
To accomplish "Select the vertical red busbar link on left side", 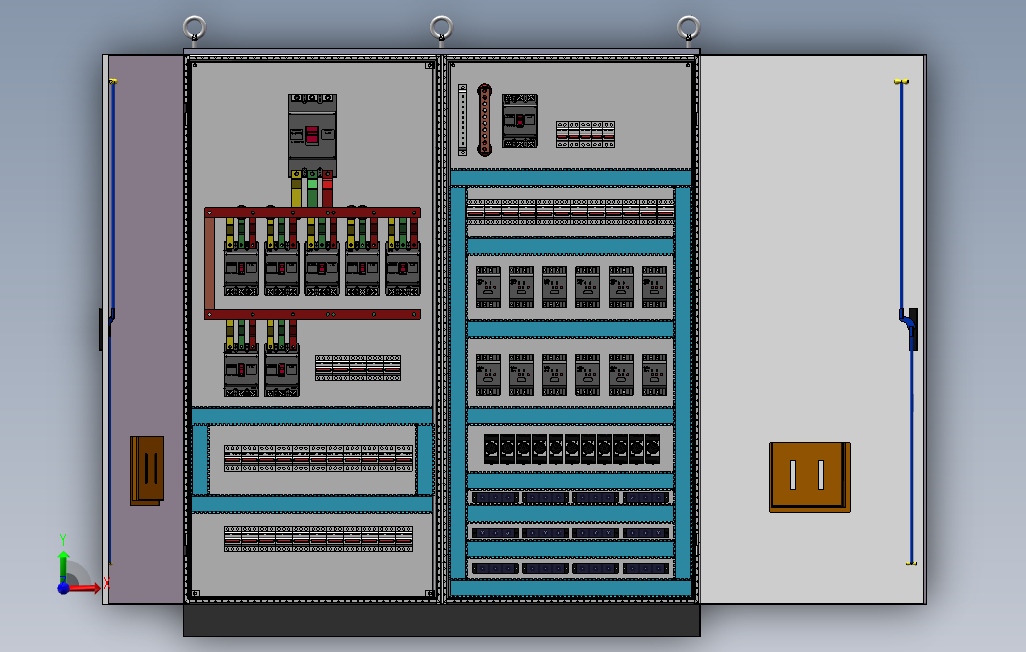I will [209, 264].
